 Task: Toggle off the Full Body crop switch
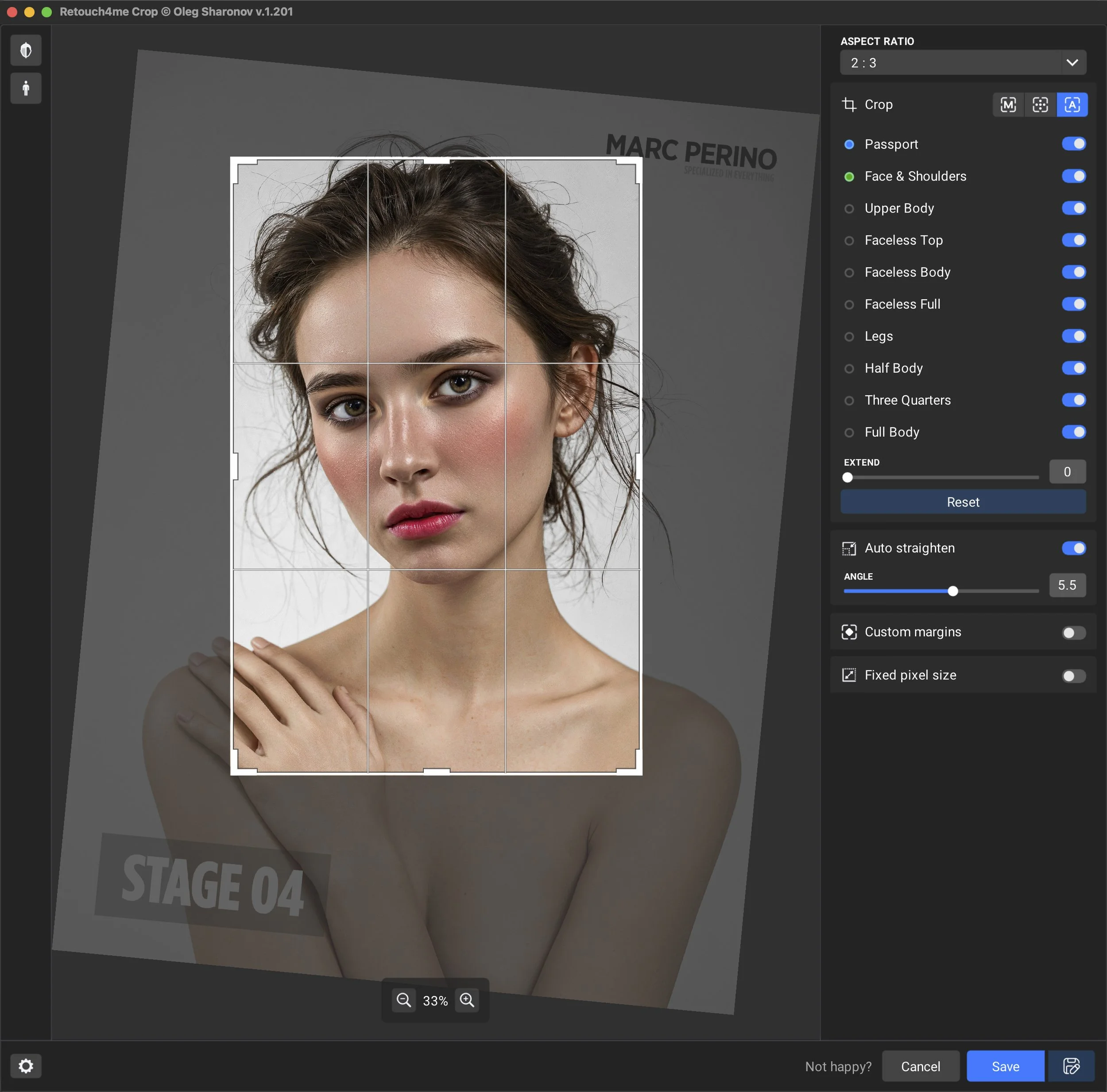click(1073, 432)
